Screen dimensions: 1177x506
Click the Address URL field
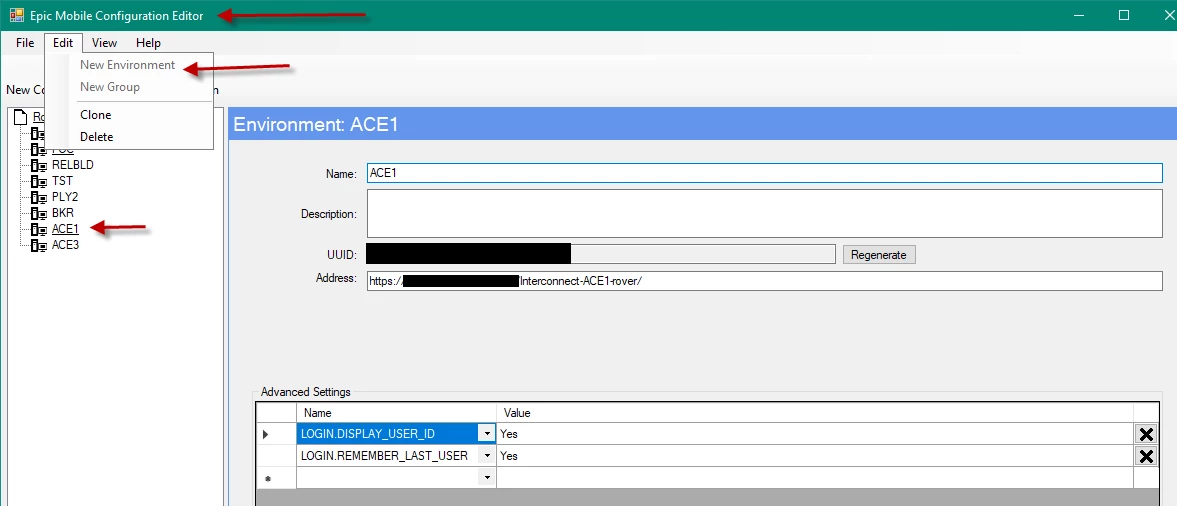[764, 281]
